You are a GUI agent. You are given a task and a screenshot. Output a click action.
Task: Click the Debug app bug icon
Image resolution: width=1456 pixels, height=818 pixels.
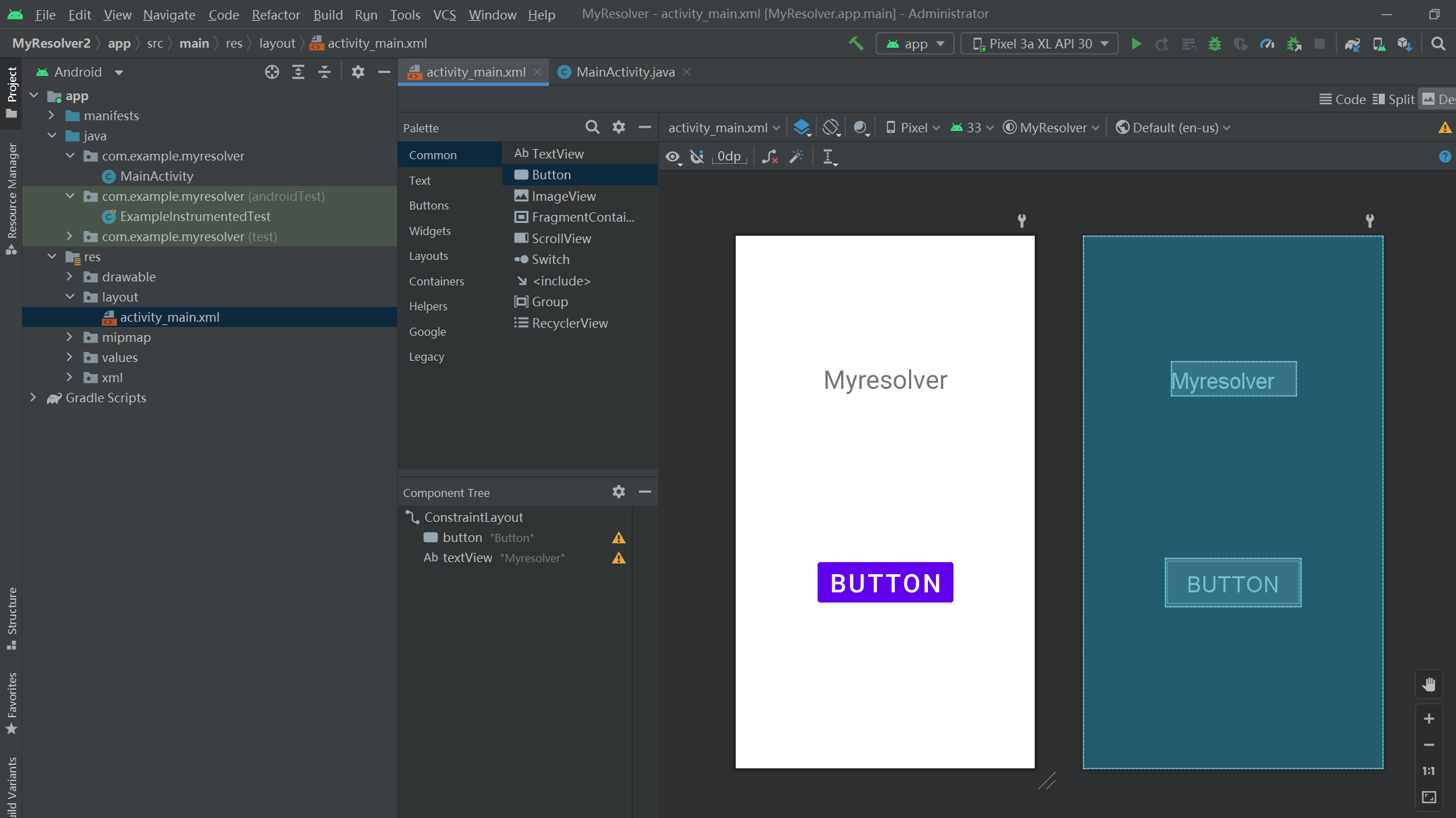1215,44
